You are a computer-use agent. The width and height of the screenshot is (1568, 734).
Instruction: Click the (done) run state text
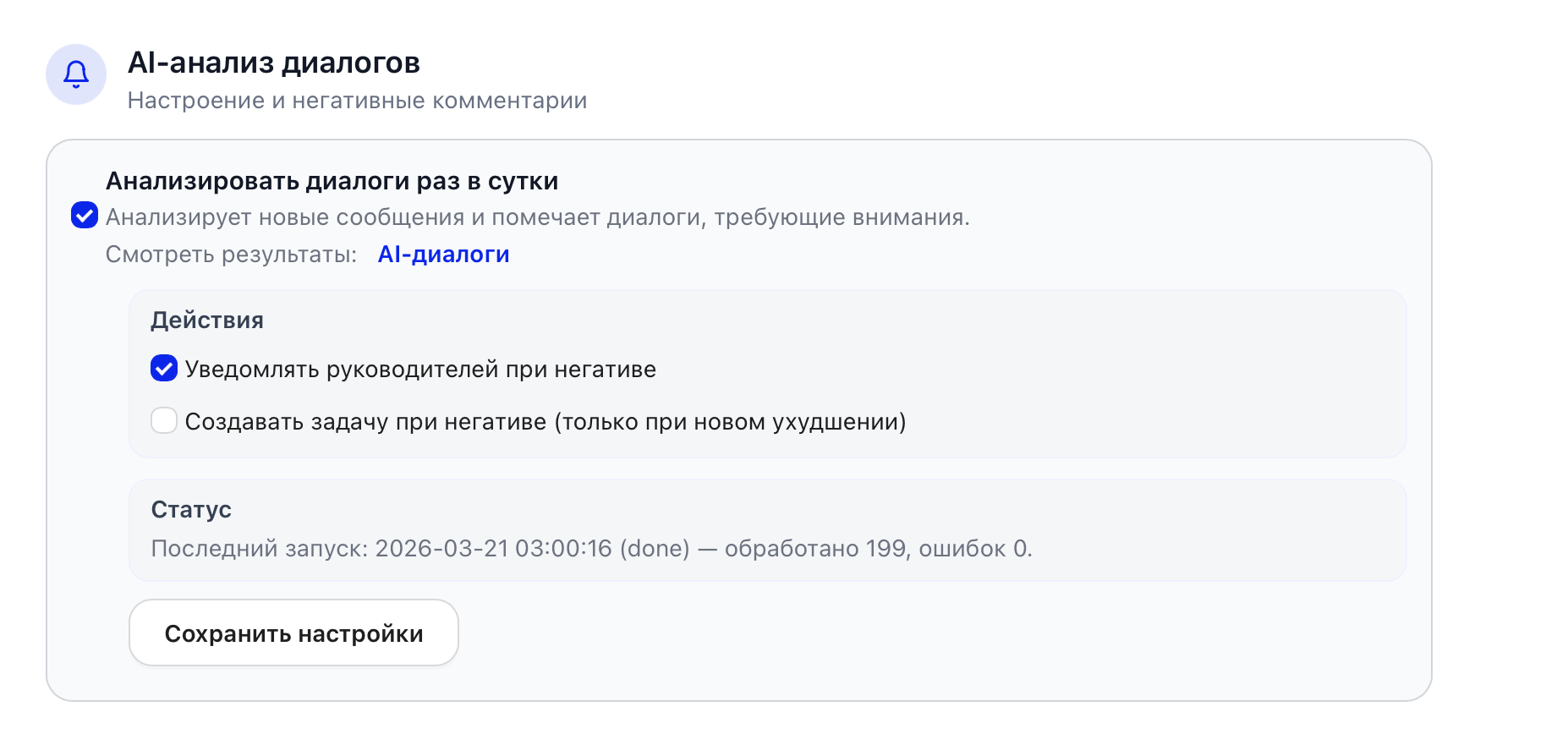coord(655,549)
